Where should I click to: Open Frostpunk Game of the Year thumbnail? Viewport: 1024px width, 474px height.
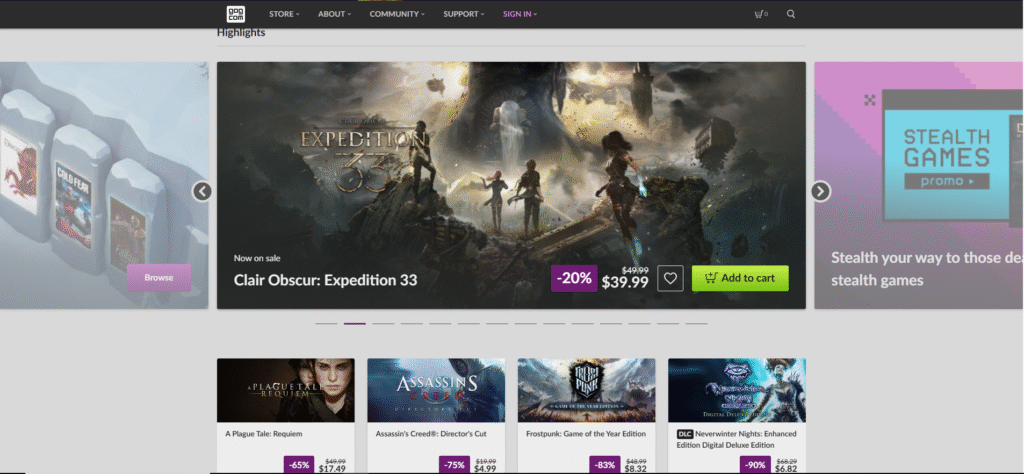(x=586, y=390)
